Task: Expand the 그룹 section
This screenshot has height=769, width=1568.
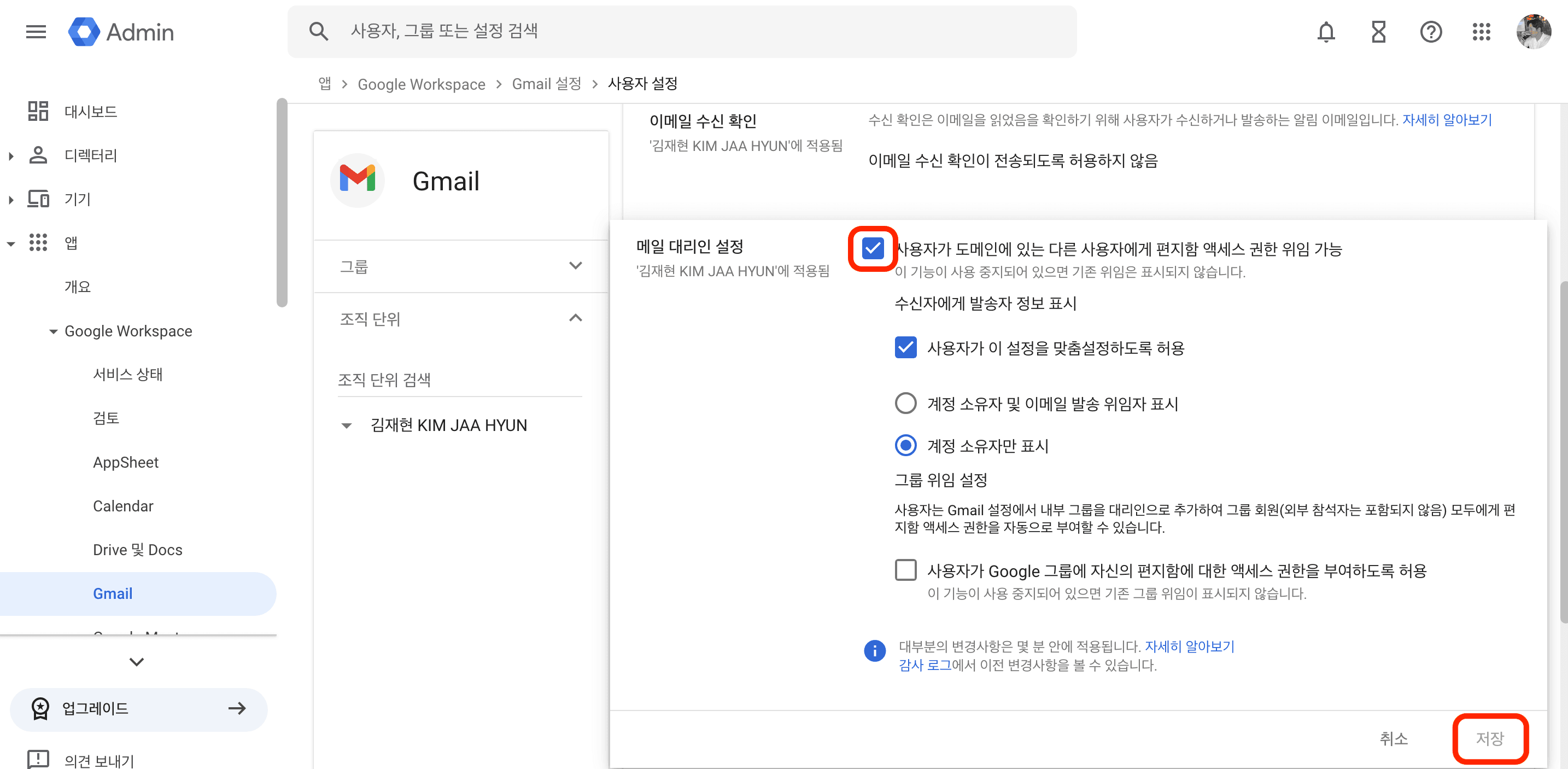Action: pyautogui.click(x=575, y=265)
